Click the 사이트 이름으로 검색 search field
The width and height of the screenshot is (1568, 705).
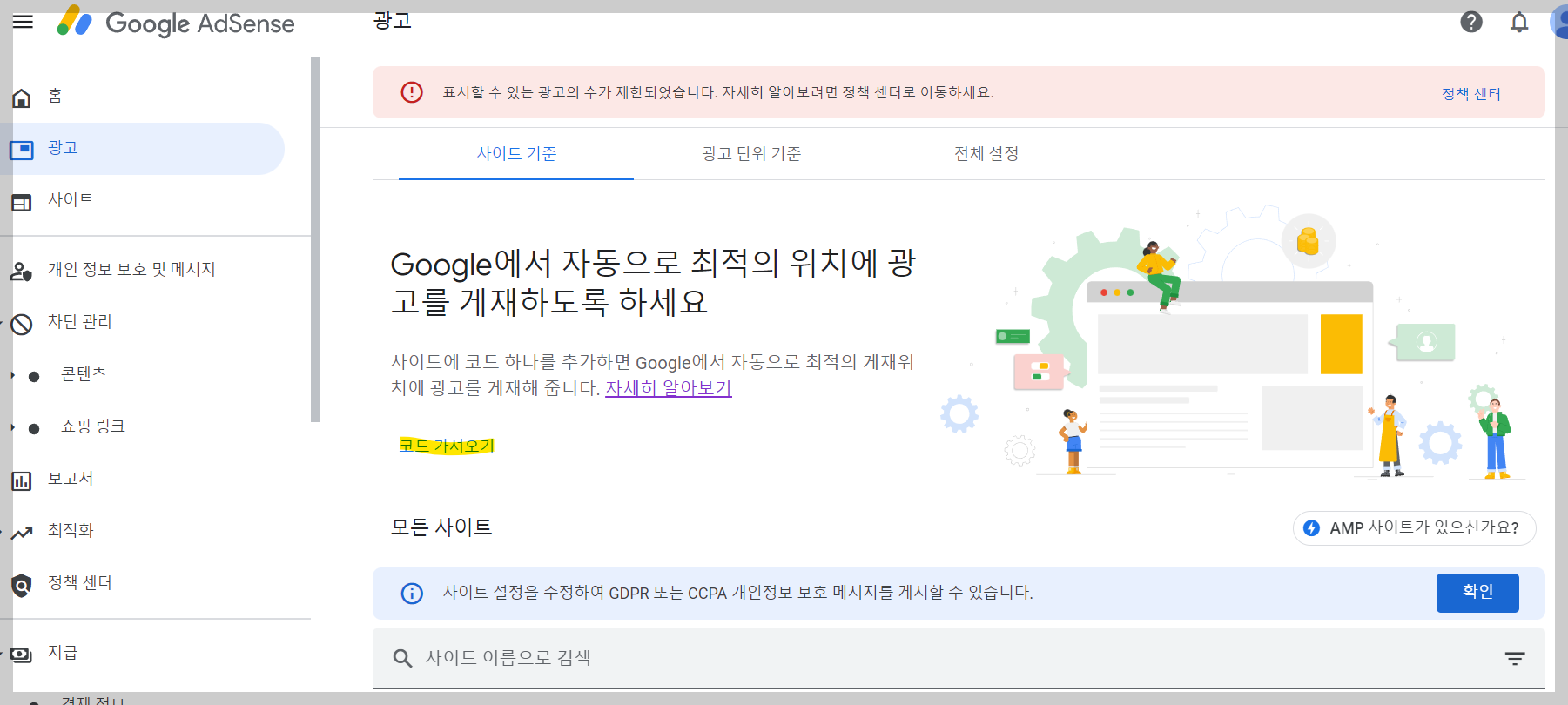[x=959, y=659]
